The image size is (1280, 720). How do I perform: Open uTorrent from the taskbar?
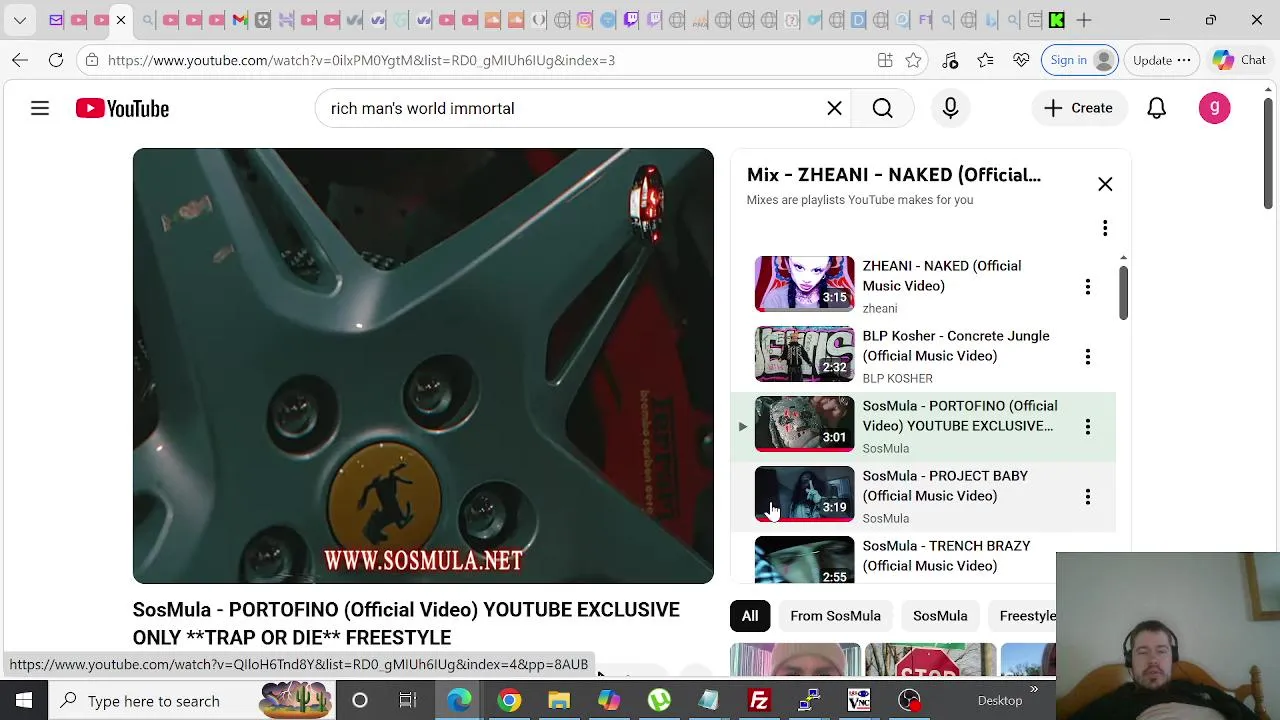(x=659, y=701)
